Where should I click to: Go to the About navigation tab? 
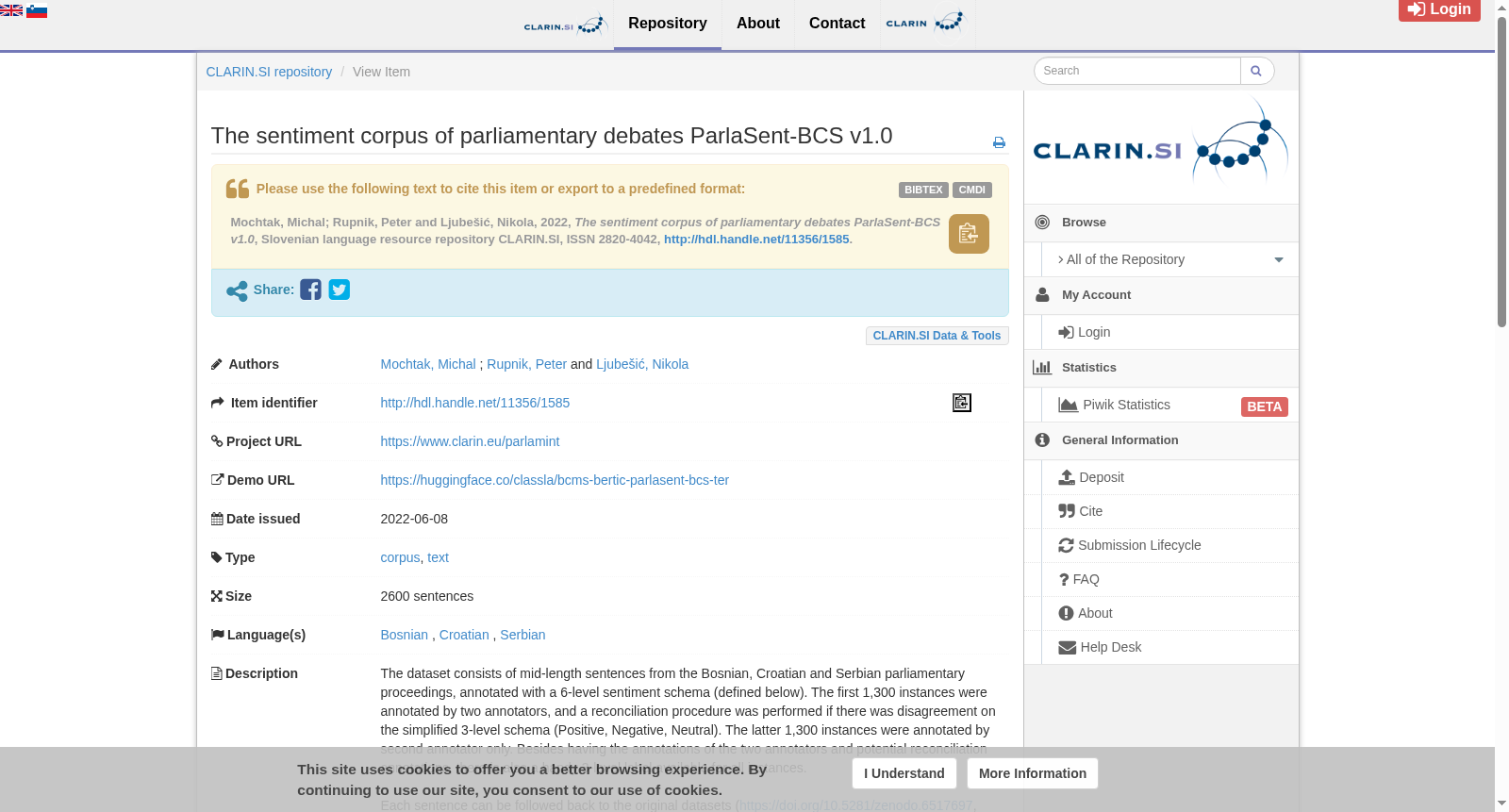point(758,24)
